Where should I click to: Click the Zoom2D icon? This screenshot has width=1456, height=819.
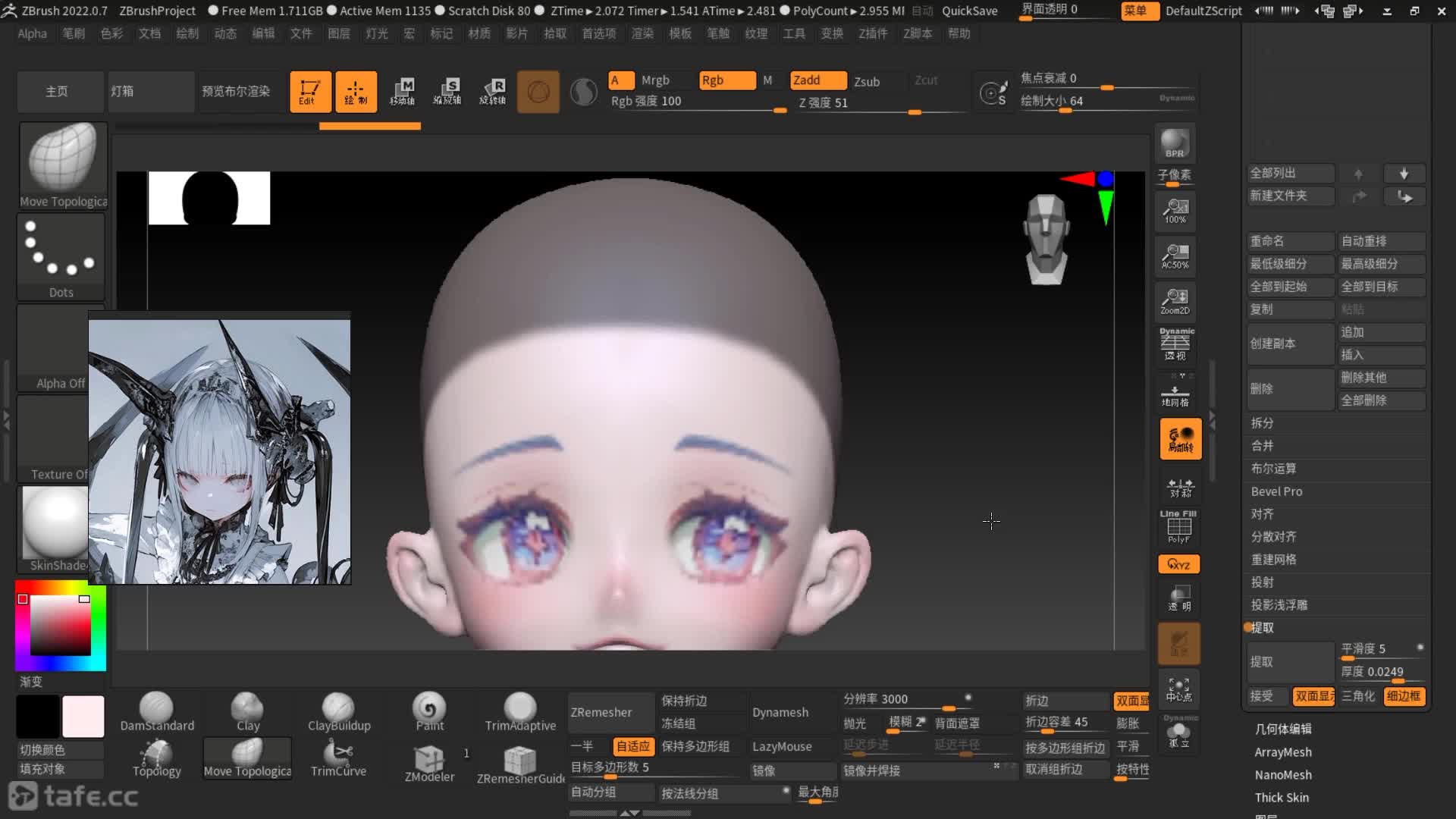tap(1175, 302)
